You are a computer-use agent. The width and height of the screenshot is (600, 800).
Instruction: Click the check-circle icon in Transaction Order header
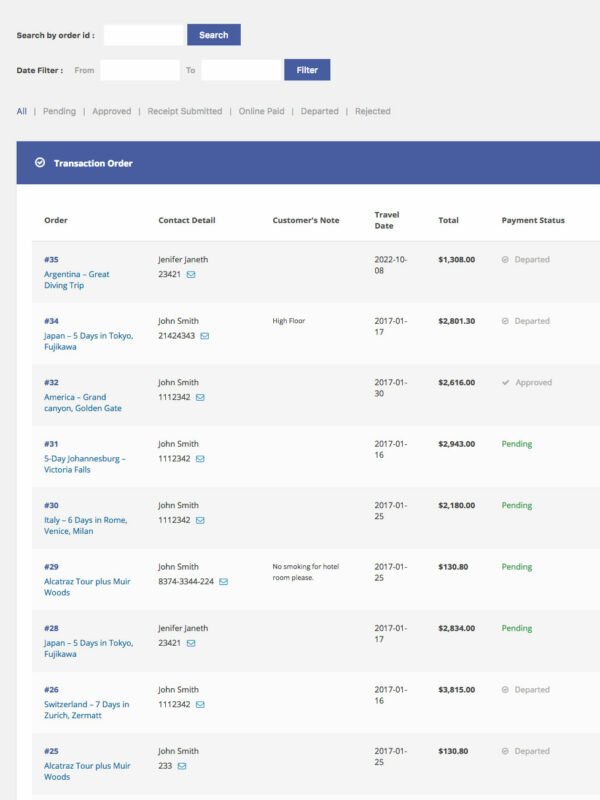[40, 163]
